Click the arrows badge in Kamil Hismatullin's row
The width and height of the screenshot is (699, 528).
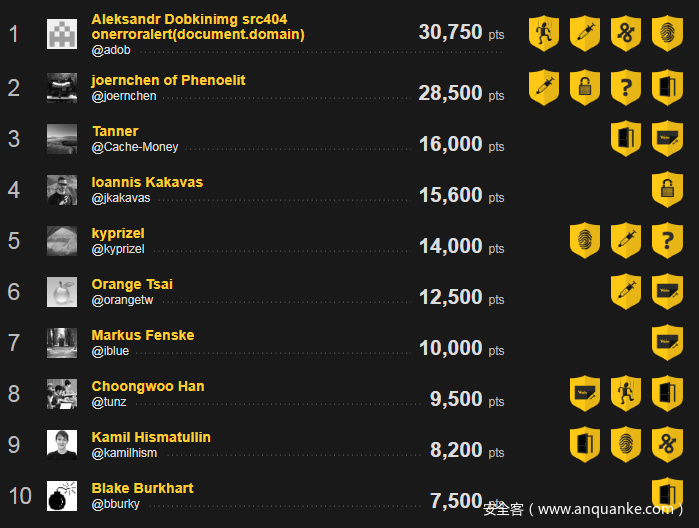[x=667, y=444]
